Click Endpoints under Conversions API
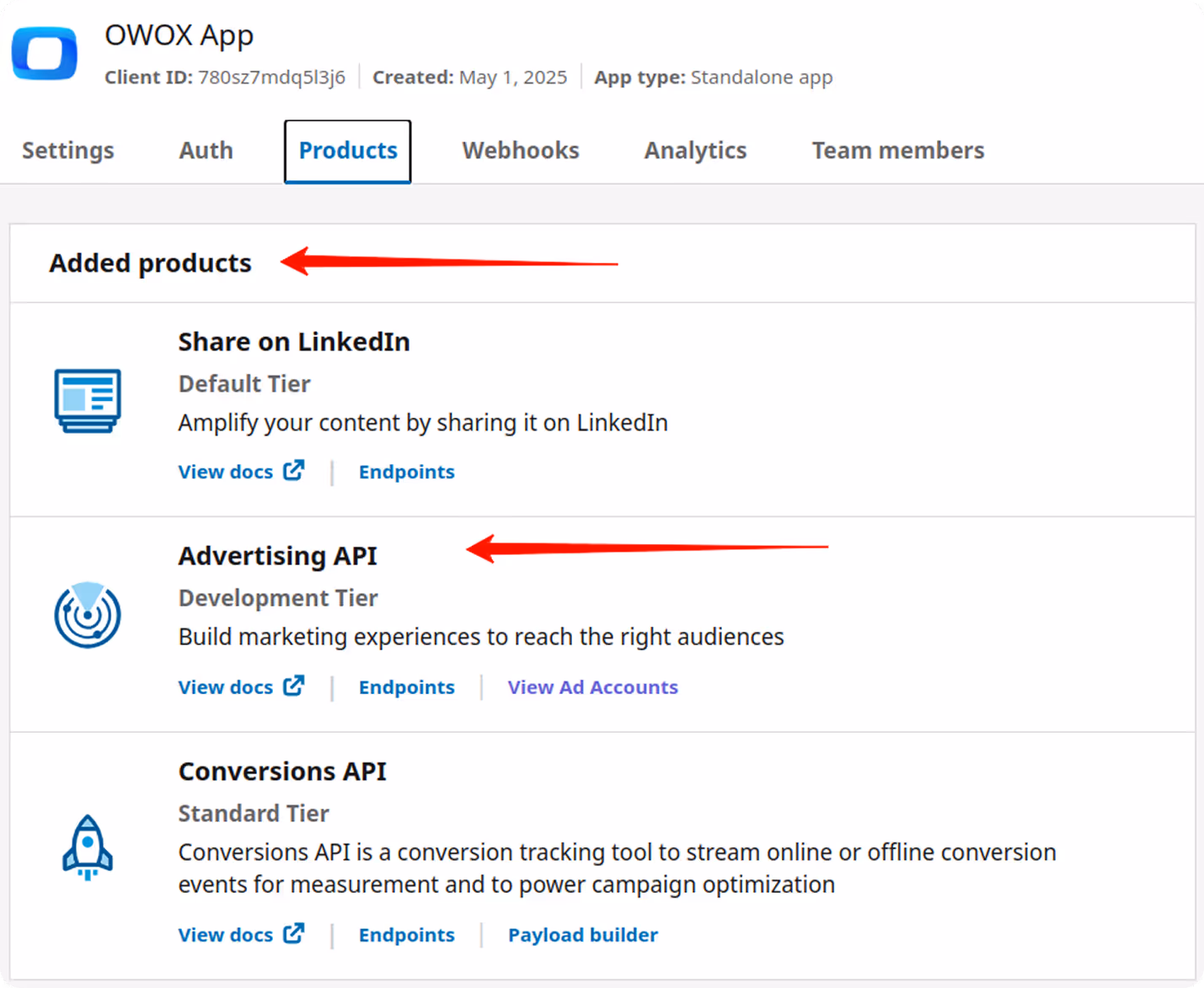Viewport: 1204px width, 988px height. coord(406,934)
